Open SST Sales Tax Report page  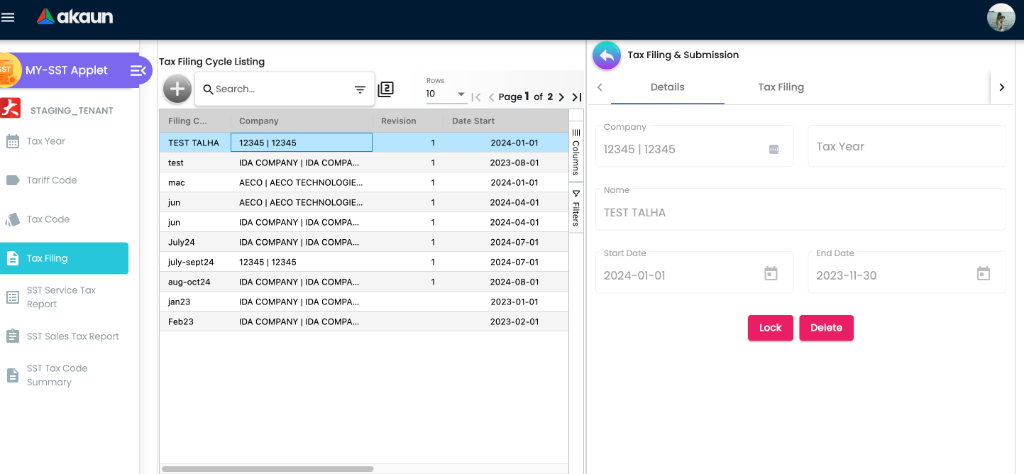click(72, 336)
